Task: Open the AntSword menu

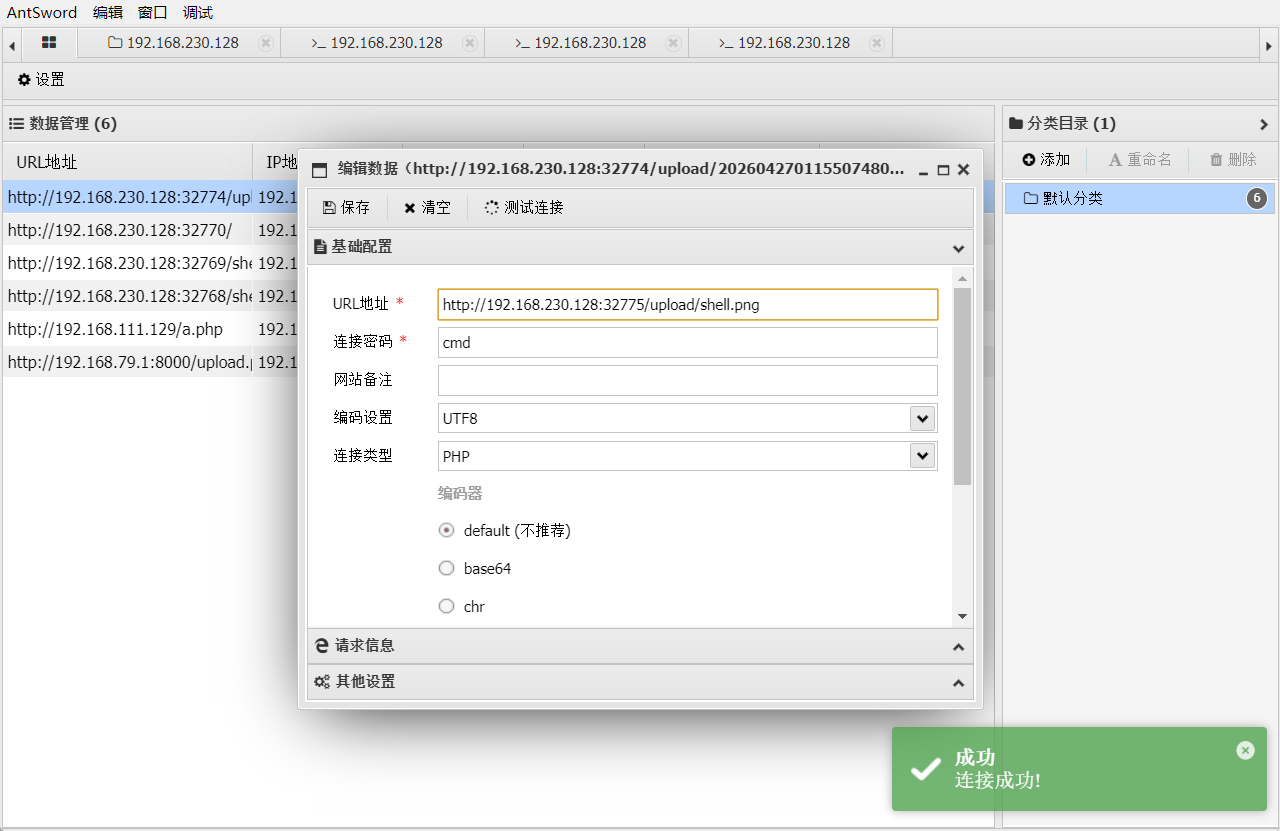Action: (x=42, y=13)
